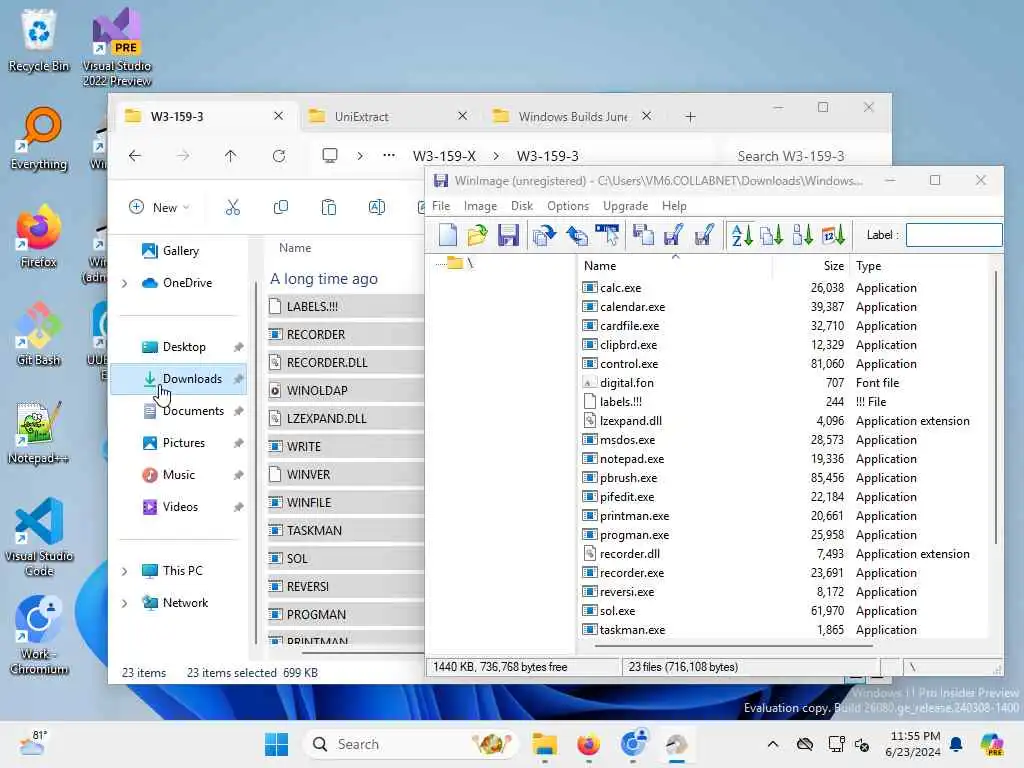
Task: Click the Type column header in WinImage
Action: click(920, 266)
